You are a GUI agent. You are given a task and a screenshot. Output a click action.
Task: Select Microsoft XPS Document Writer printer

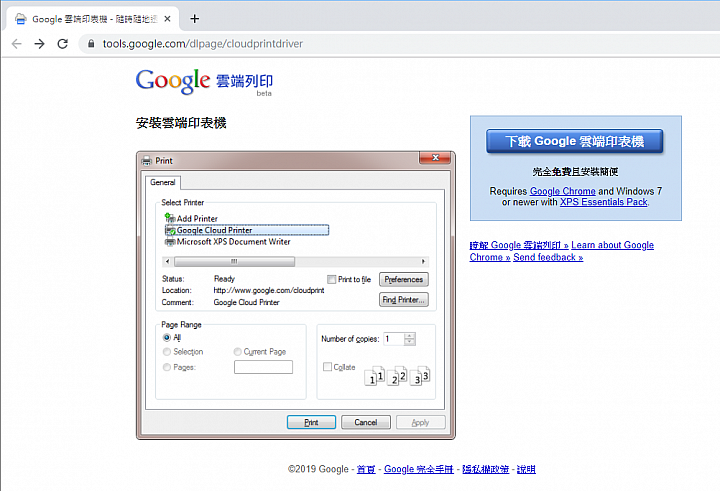pyautogui.click(x=228, y=242)
